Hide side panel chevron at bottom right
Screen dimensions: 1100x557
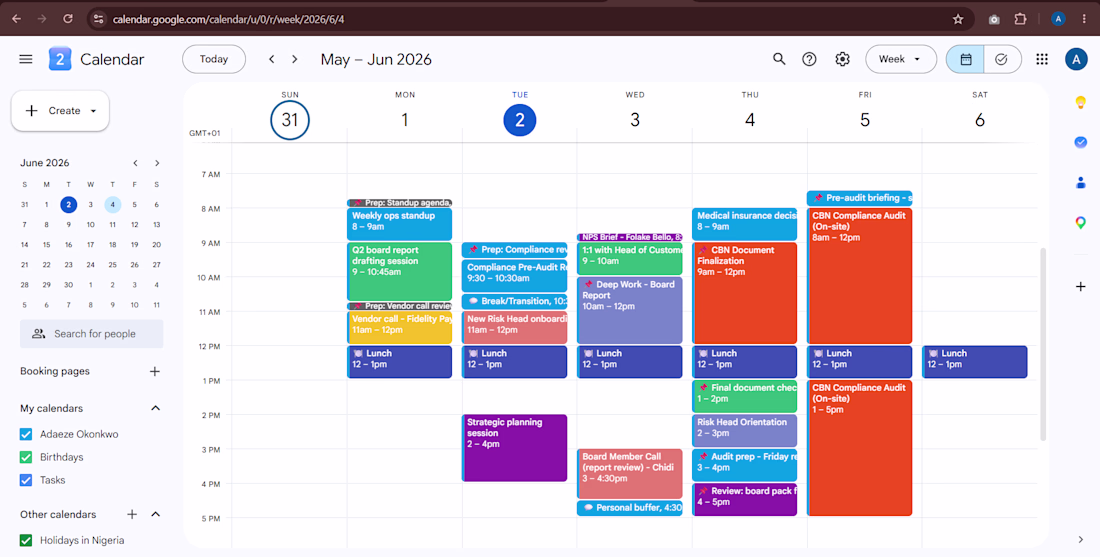[x=1080, y=539]
